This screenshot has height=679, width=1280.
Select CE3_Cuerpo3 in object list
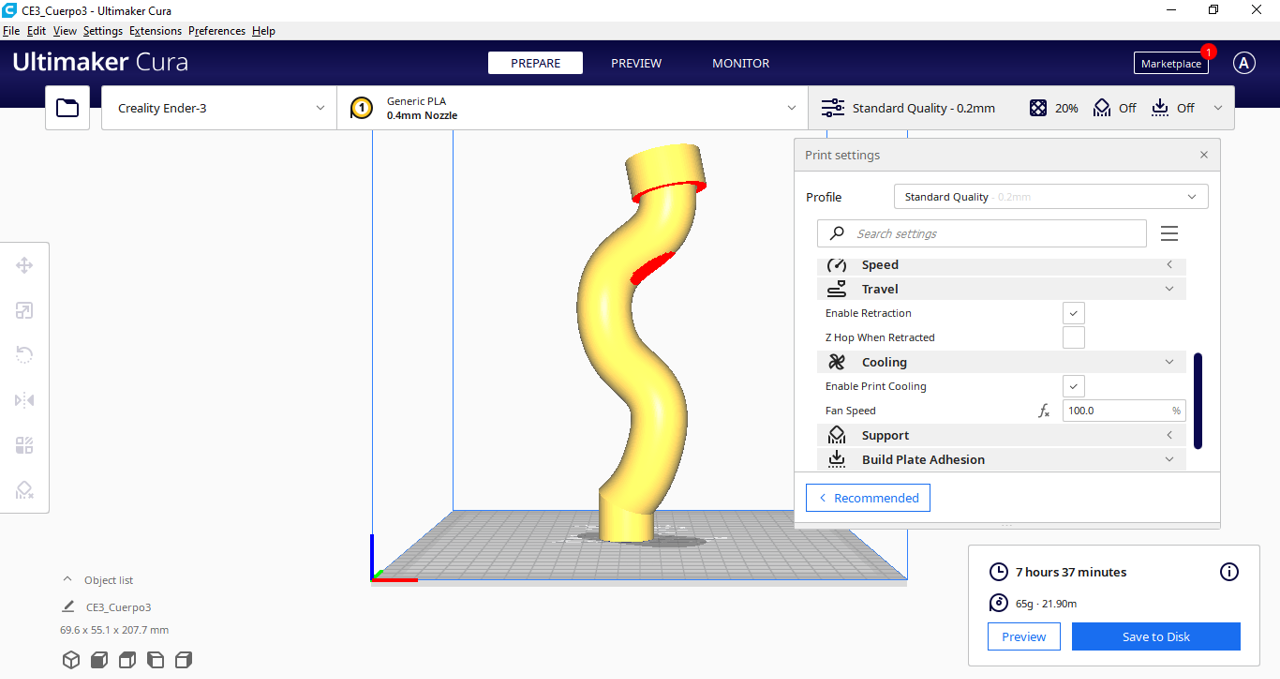[118, 607]
